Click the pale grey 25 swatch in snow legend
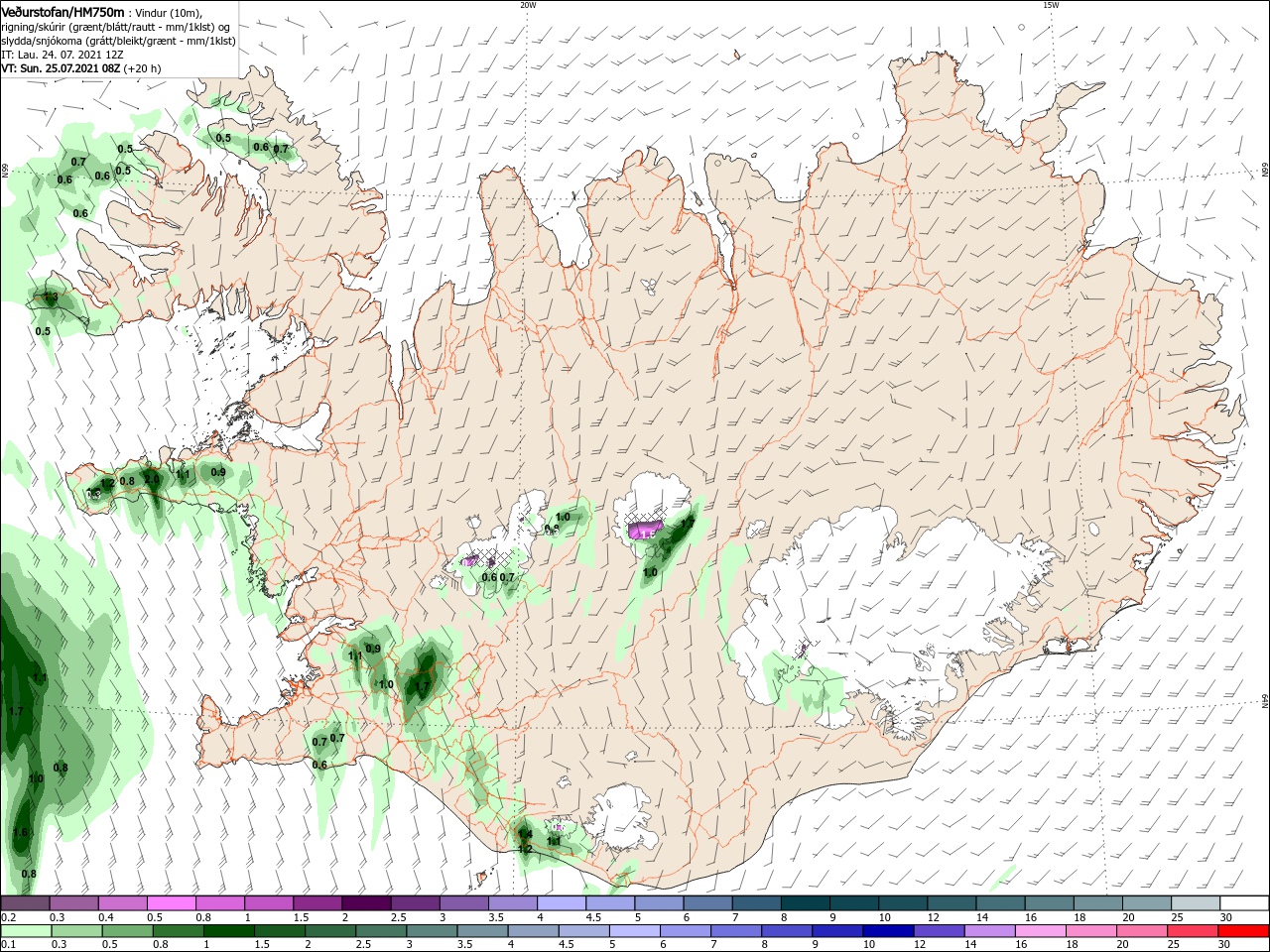This screenshot has height=952, width=1270. (x=1195, y=903)
